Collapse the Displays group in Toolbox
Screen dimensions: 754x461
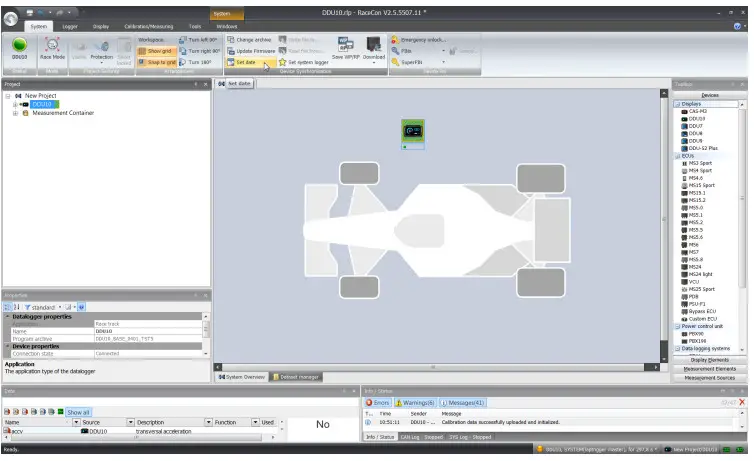click(x=677, y=104)
